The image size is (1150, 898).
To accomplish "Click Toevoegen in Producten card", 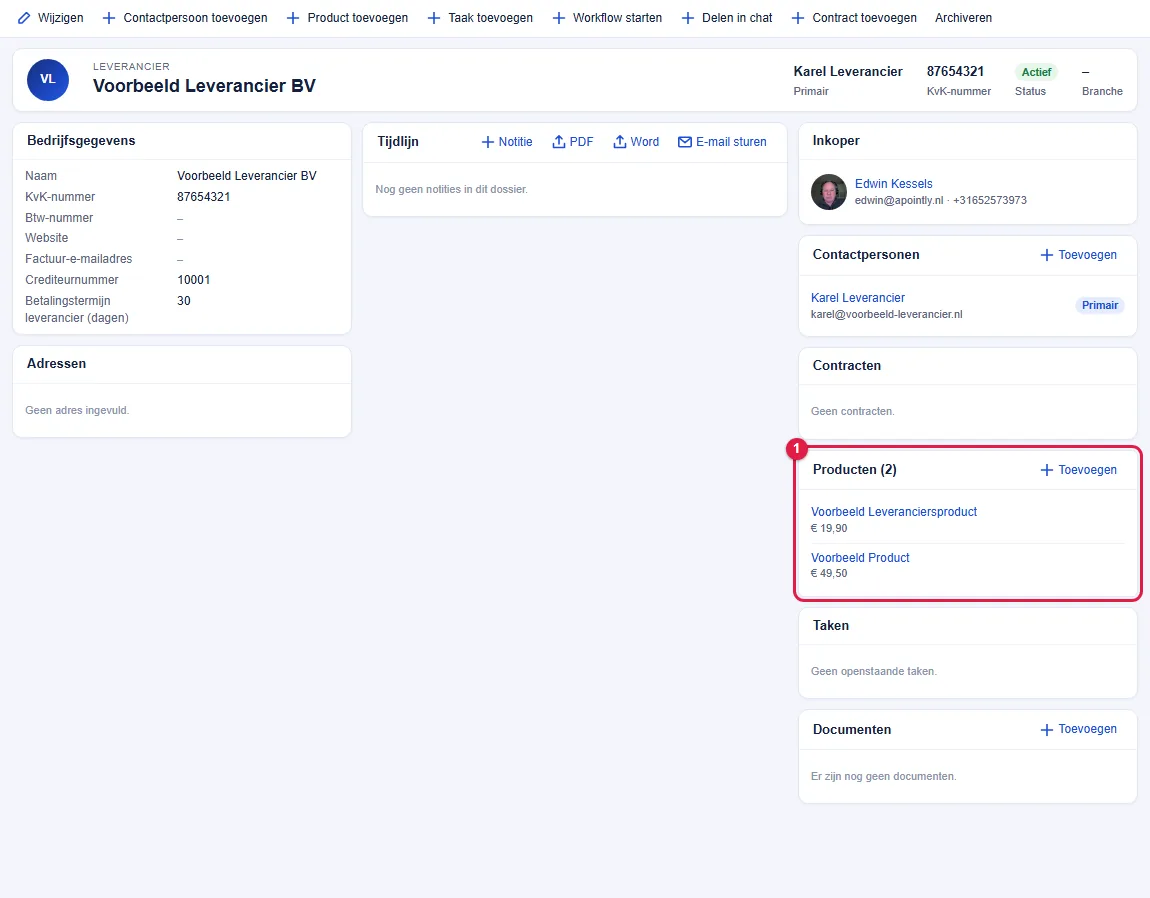I will (1078, 470).
